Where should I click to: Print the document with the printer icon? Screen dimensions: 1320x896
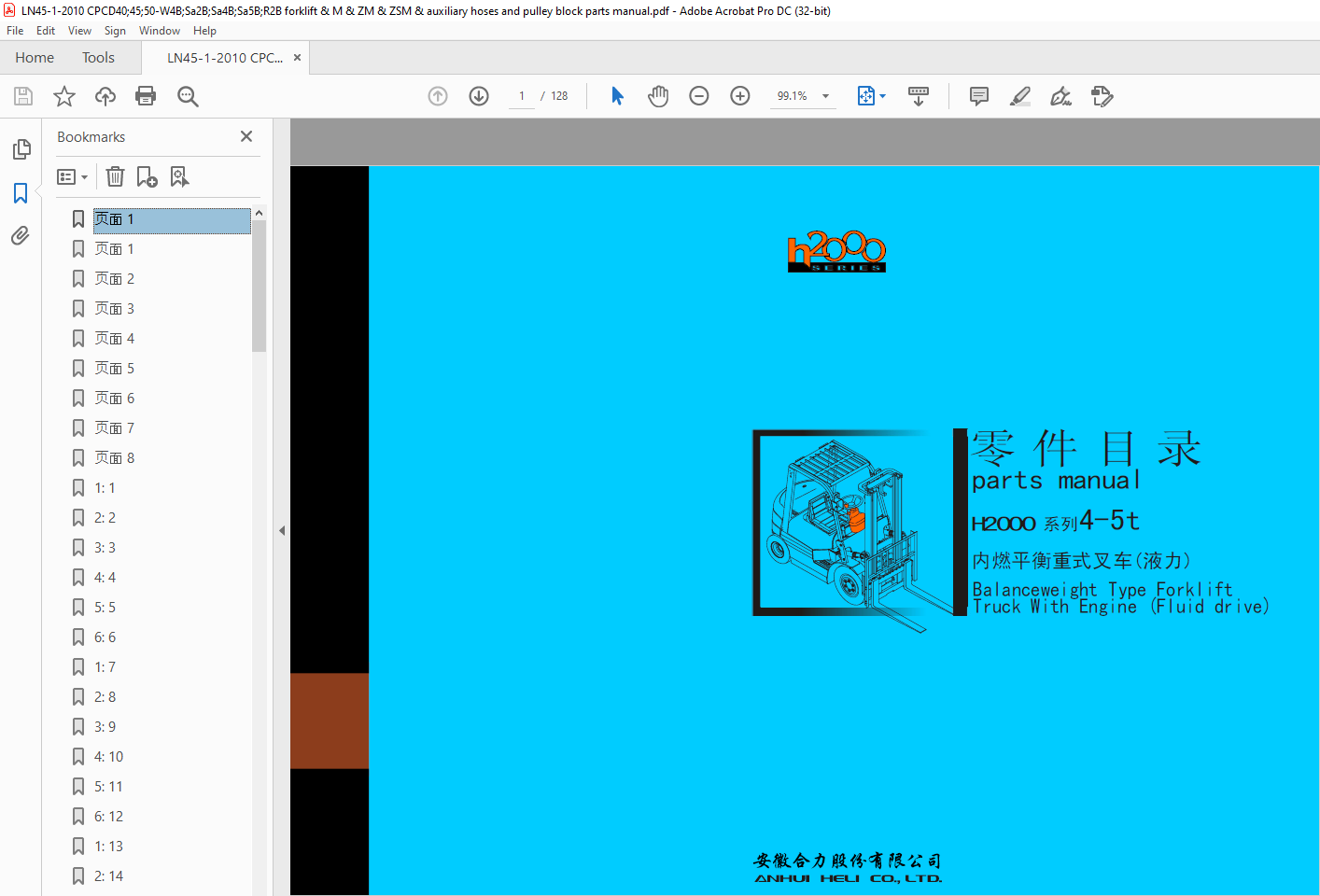point(146,96)
